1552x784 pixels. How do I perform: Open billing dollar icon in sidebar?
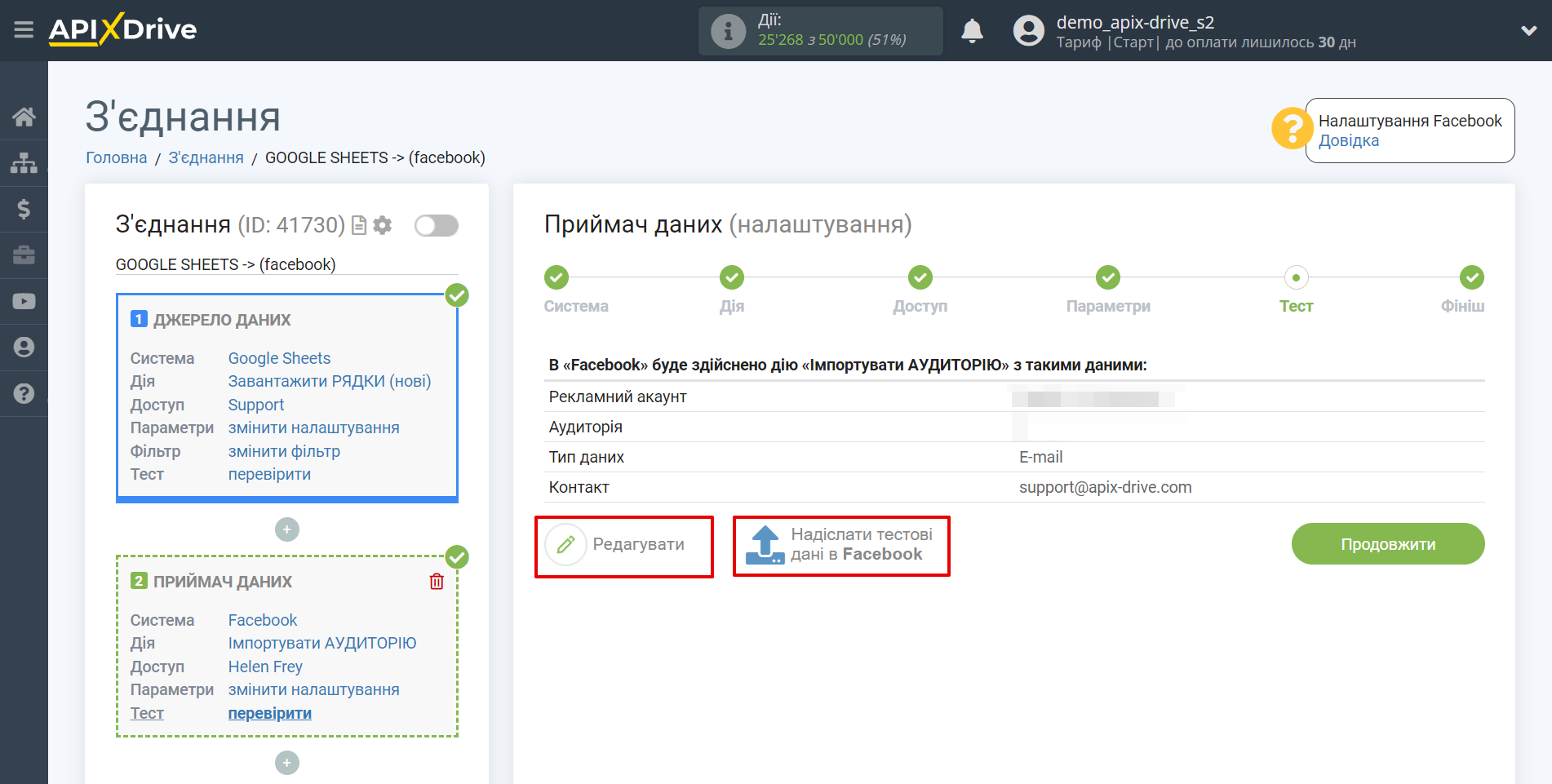pyautogui.click(x=24, y=209)
